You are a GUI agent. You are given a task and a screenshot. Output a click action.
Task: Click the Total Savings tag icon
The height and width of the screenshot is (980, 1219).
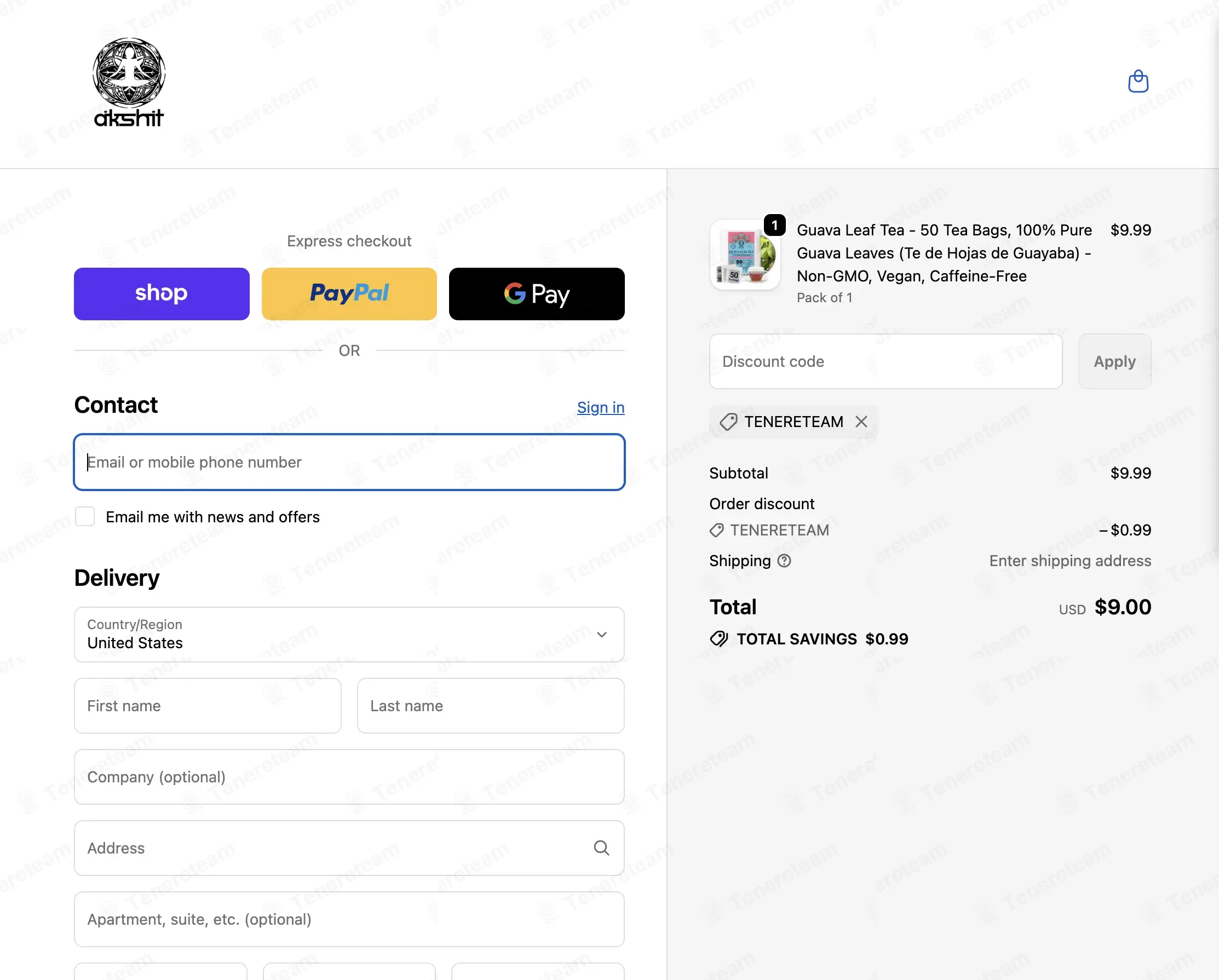[718, 638]
